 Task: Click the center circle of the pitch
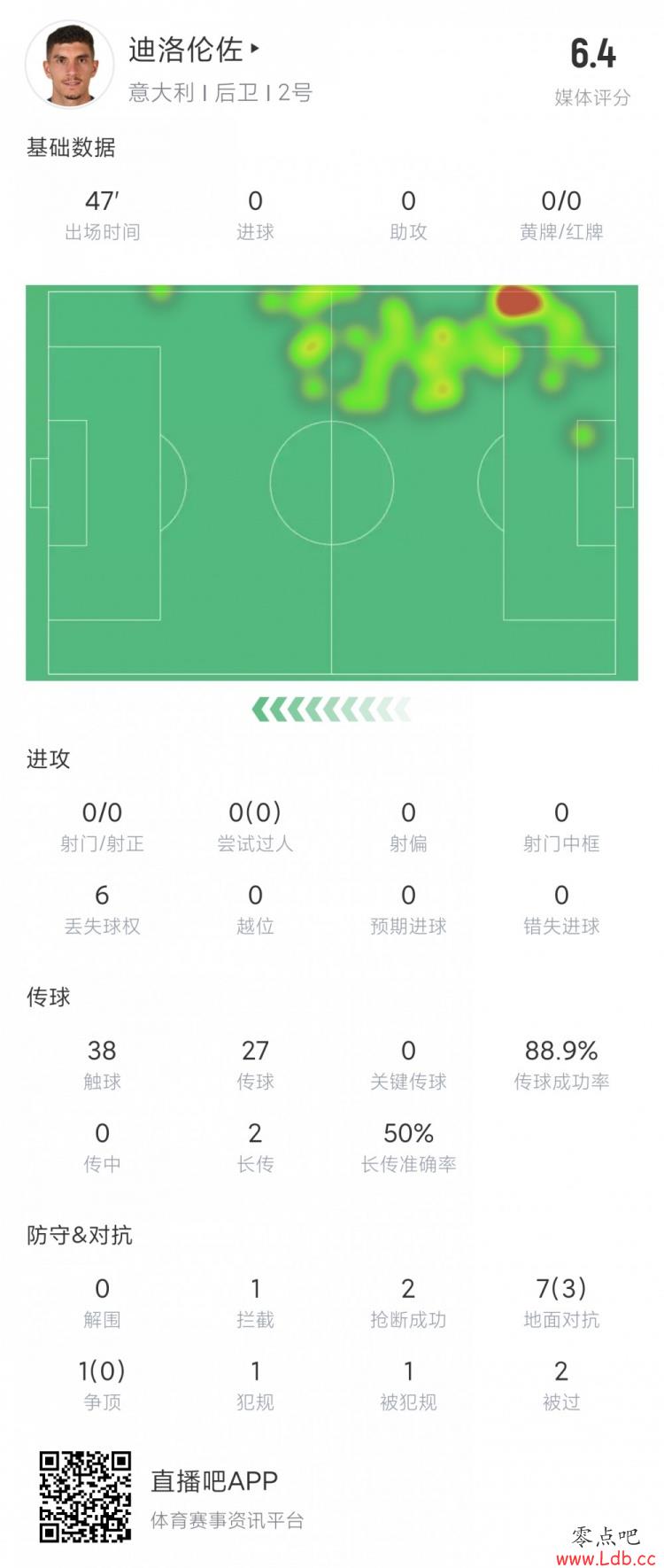pos(331,483)
